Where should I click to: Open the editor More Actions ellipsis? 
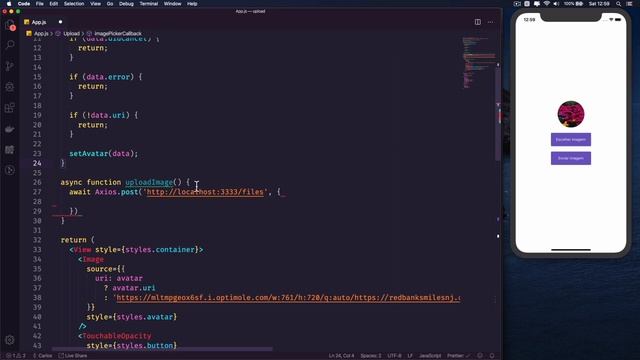coord(491,22)
